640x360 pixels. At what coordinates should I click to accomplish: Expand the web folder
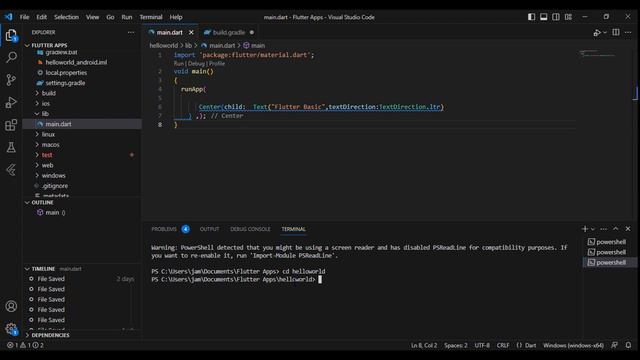click(x=47, y=165)
